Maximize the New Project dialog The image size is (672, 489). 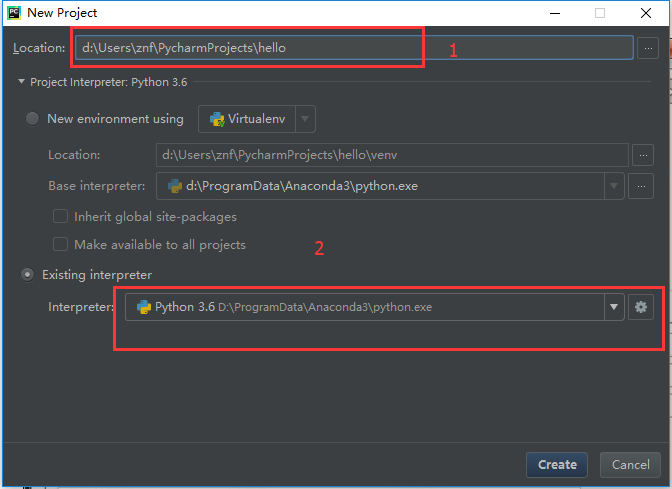tap(600, 13)
